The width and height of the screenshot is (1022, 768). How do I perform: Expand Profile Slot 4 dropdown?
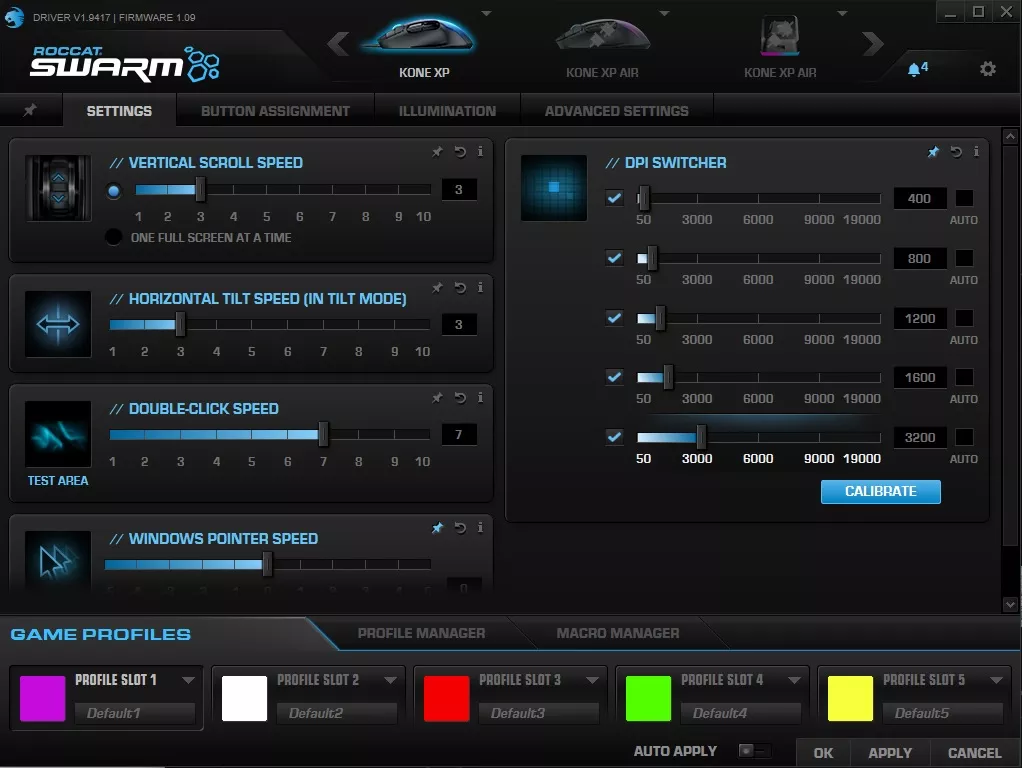coord(794,680)
